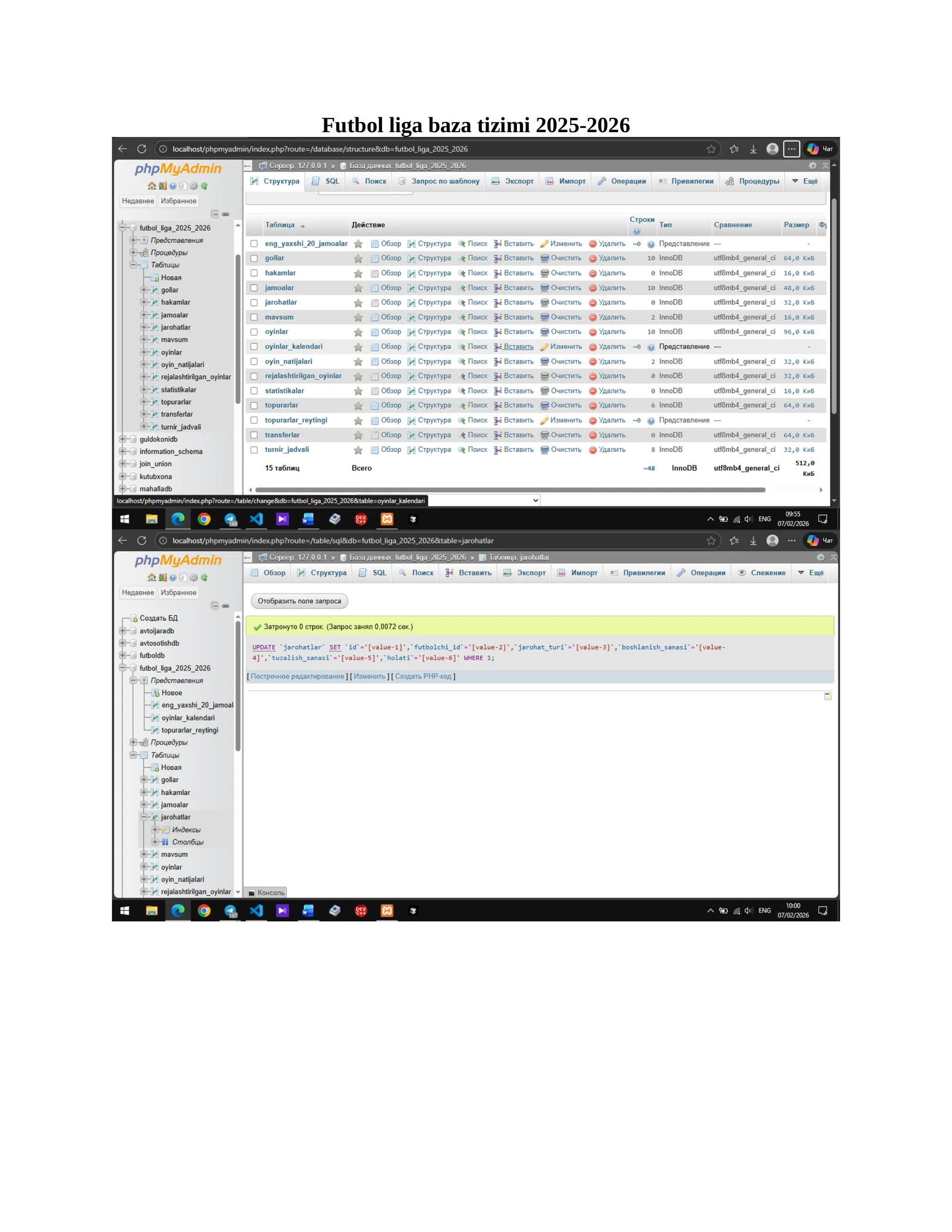This screenshot has width=952, height=1232.
Task: Browser back arrow in upper screenshot
Action: (123, 149)
